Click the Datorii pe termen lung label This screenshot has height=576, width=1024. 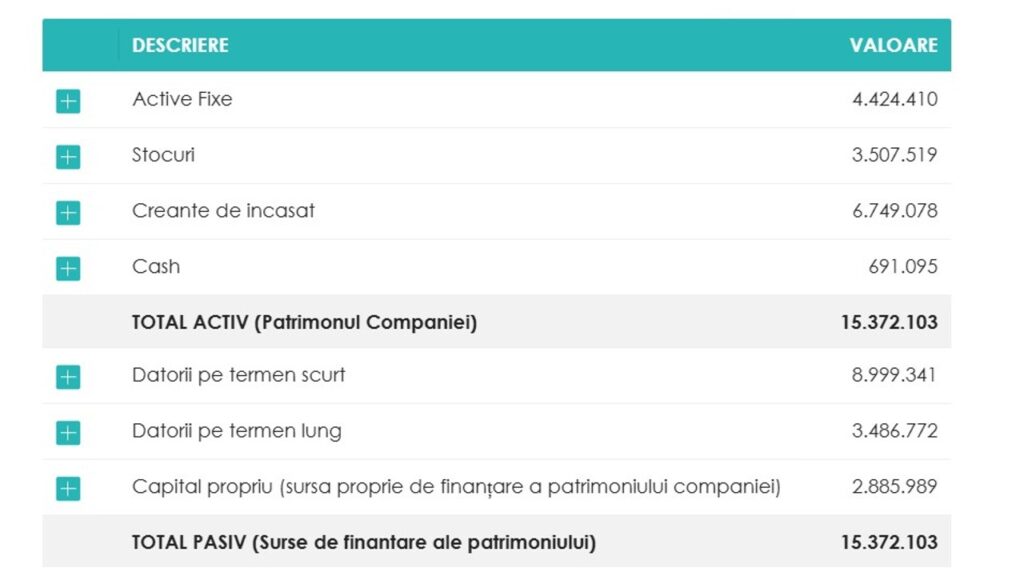(x=237, y=431)
